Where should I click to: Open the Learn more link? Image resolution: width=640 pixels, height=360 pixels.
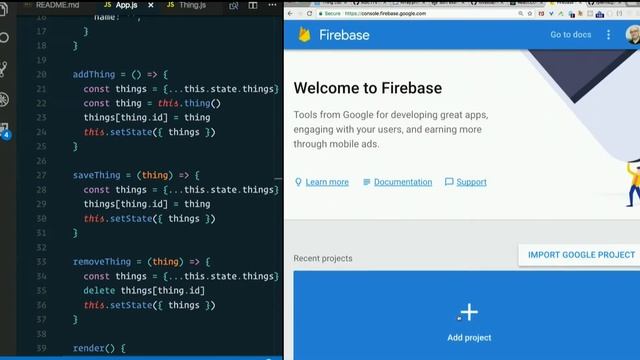pos(327,182)
